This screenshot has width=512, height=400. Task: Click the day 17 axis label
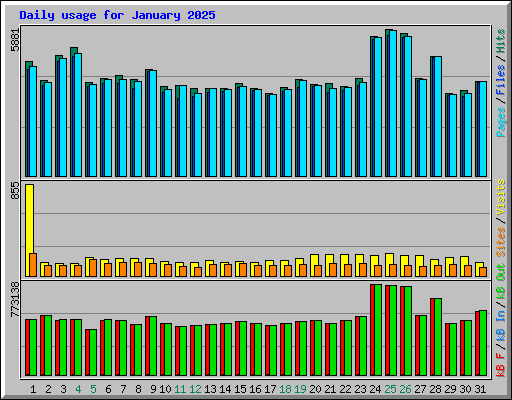click(x=270, y=389)
